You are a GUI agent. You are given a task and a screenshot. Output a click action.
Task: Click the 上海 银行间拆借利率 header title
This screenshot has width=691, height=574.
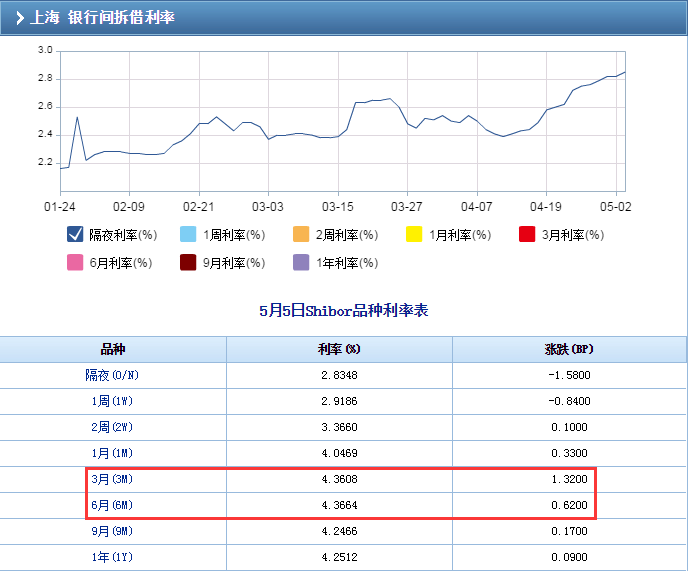click(102, 18)
